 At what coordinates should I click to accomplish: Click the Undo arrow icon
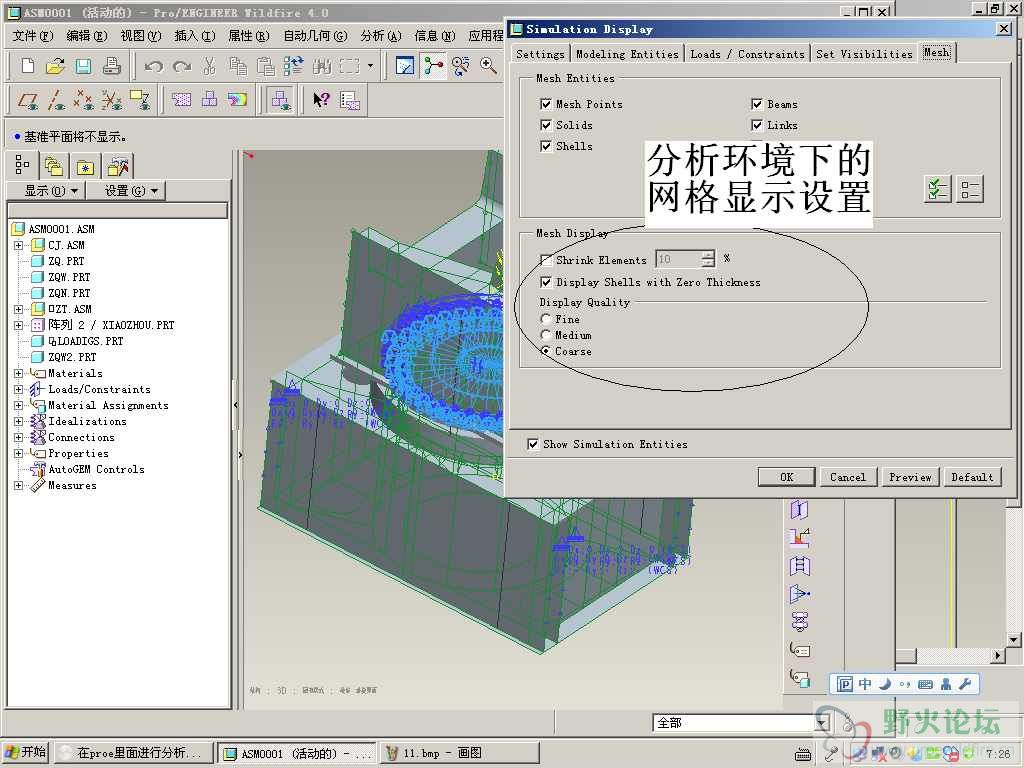tap(153, 66)
